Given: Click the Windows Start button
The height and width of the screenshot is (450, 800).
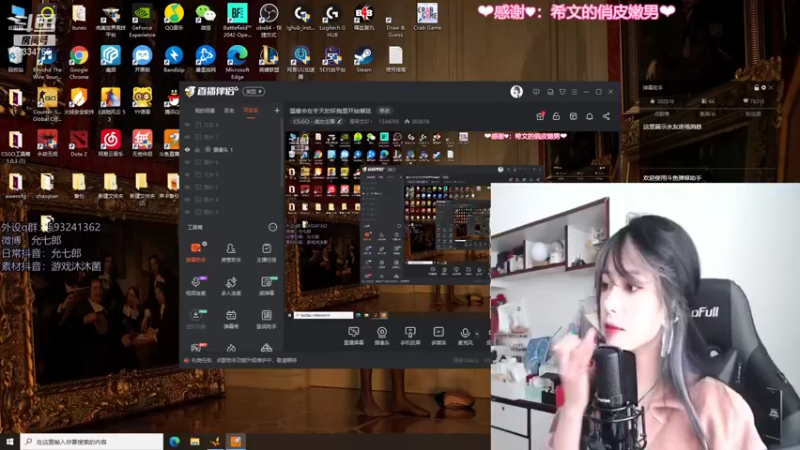Looking at the screenshot, I should [x=10, y=441].
